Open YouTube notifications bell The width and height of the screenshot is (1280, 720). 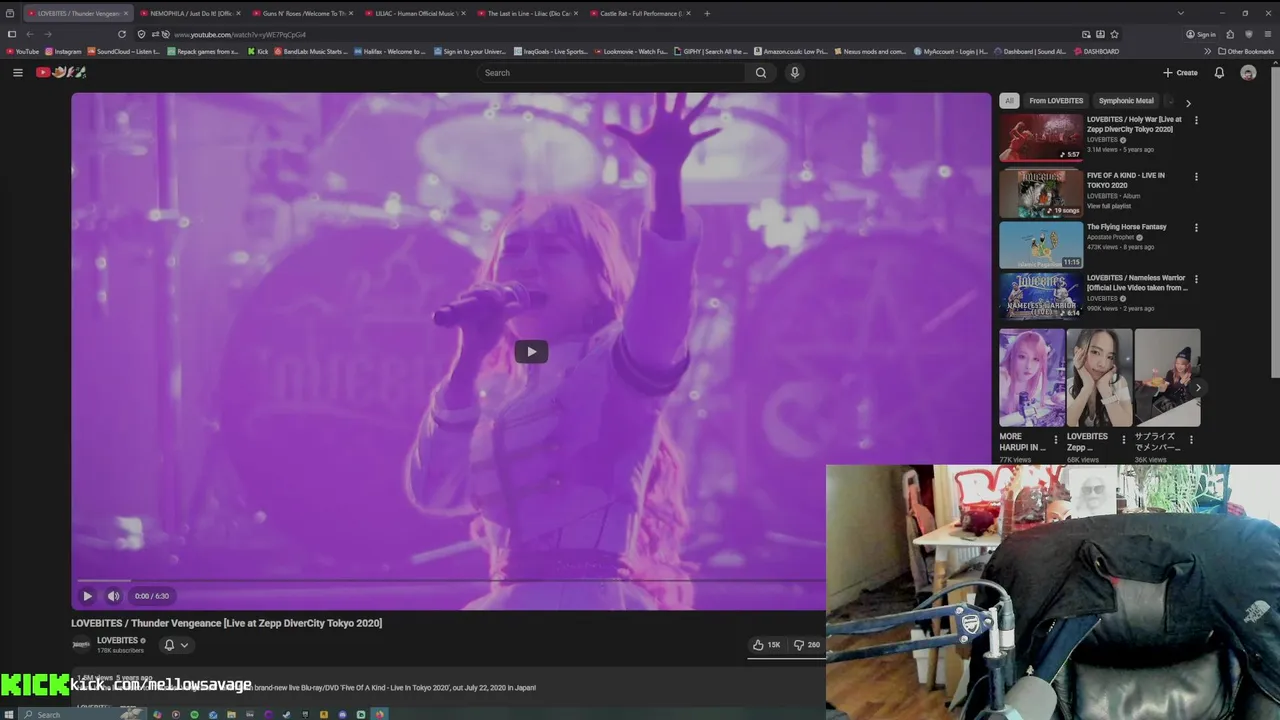1219,72
